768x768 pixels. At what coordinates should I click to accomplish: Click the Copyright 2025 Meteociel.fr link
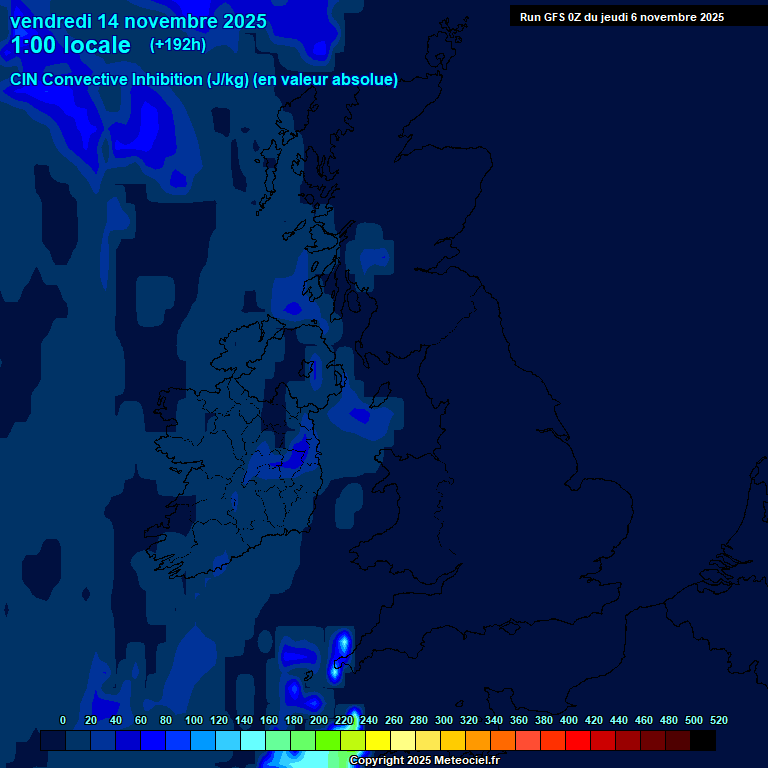coord(424,761)
